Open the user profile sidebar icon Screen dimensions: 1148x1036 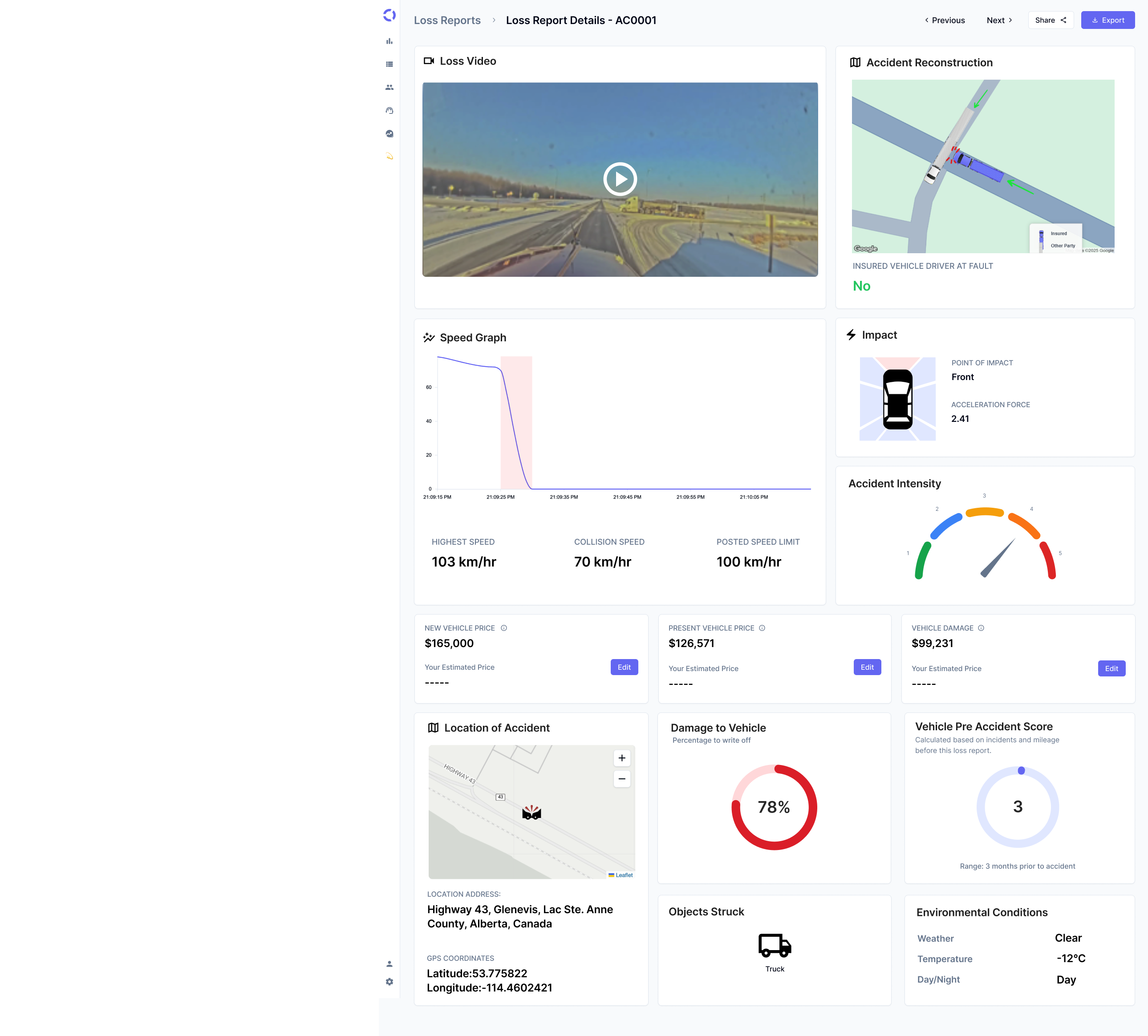click(389, 964)
